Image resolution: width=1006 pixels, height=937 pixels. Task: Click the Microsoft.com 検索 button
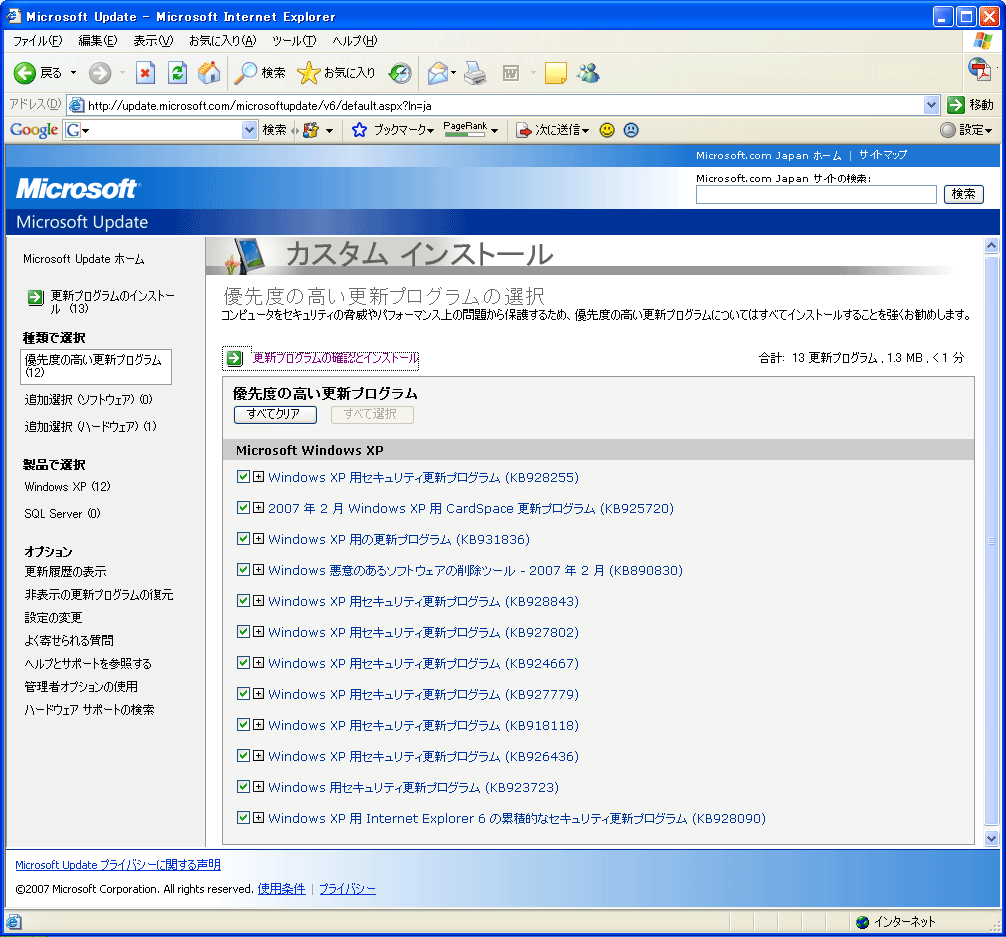964,194
